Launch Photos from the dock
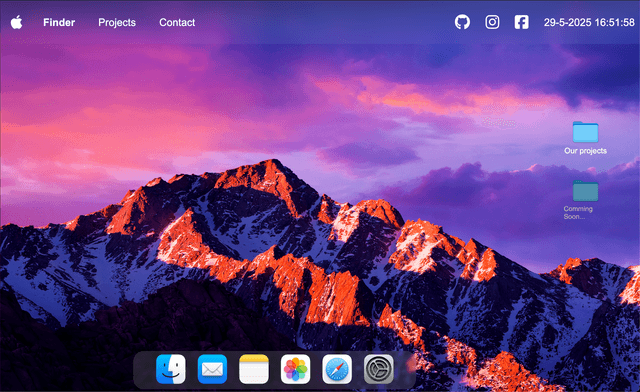The width and height of the screenshot is (640, 392). click(296, 369)
